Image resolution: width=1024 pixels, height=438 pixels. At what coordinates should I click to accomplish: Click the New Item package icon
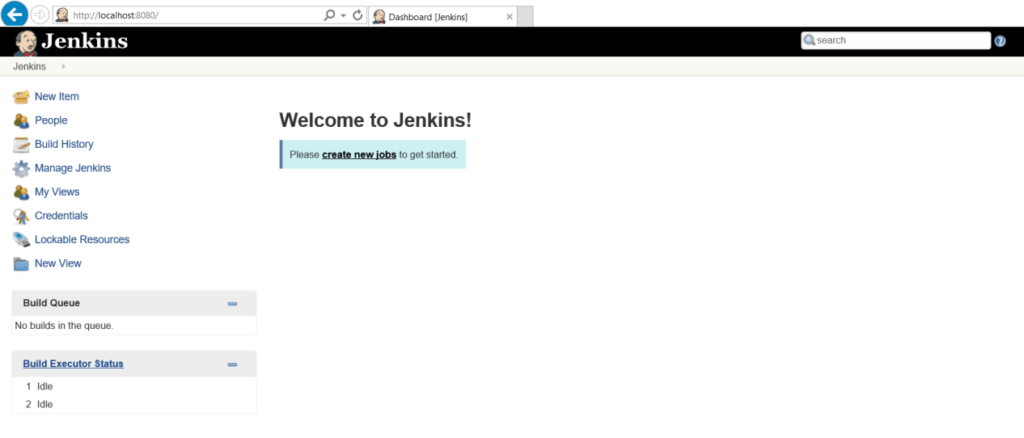pos(22,97)
